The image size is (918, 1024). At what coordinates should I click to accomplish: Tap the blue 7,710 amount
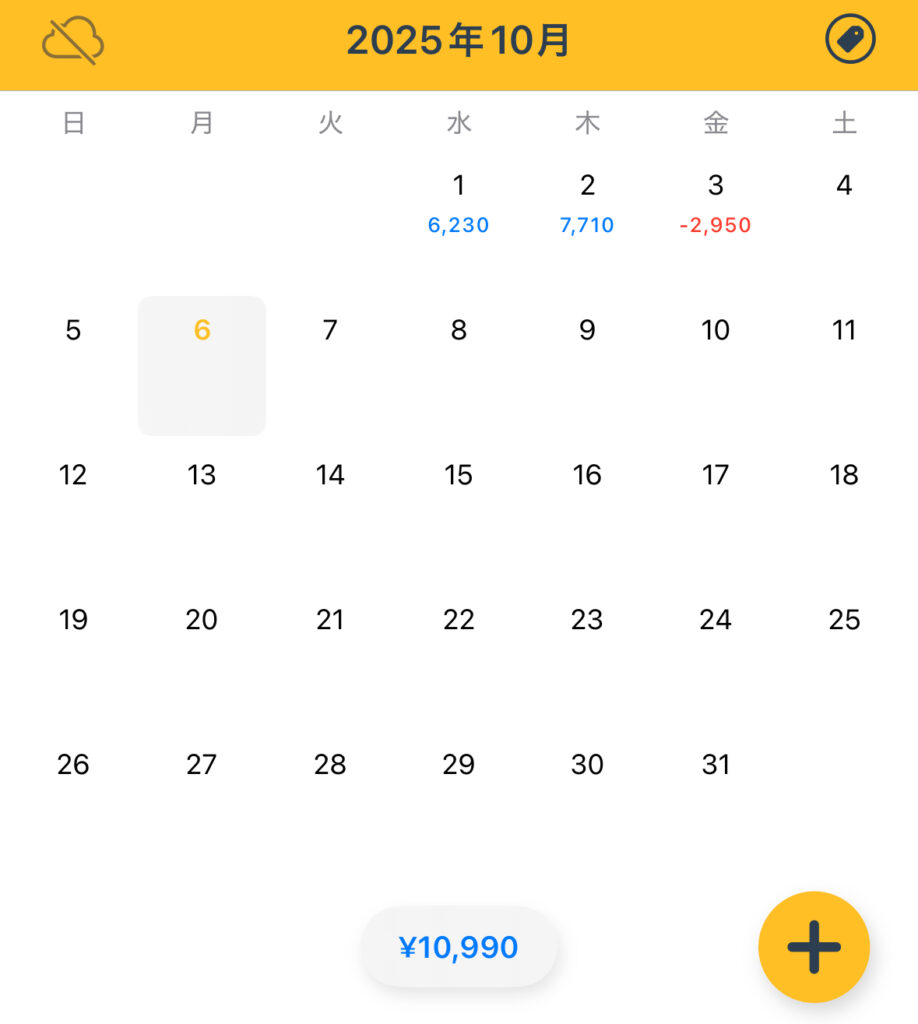587,226
